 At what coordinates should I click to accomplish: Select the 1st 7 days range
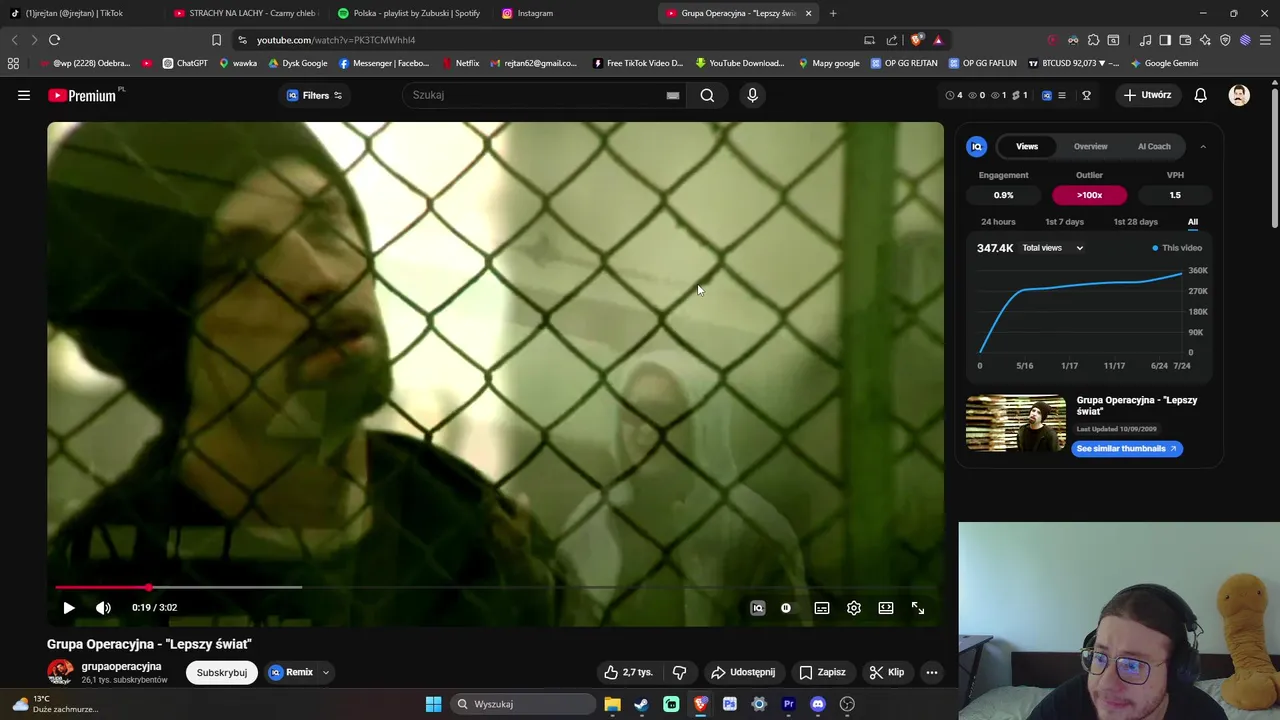(1064, 222)
